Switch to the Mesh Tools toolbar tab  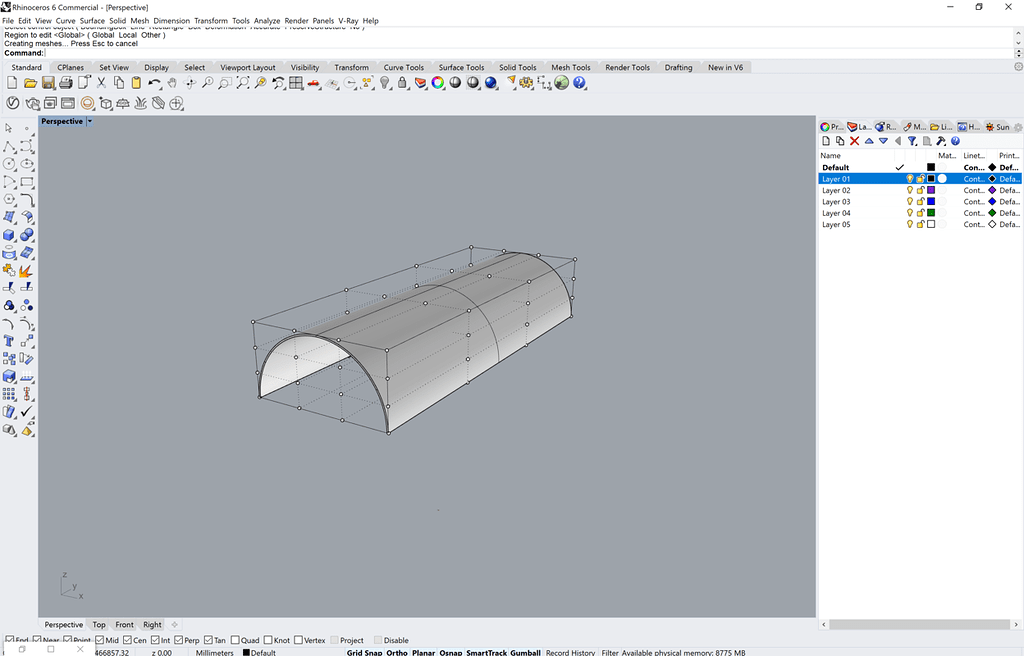[x=570, y=67]
